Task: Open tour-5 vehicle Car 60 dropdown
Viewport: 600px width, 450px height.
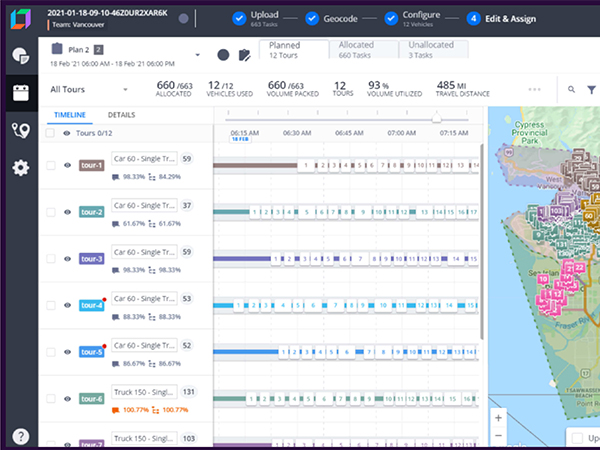Action: (x=144, y=346)
